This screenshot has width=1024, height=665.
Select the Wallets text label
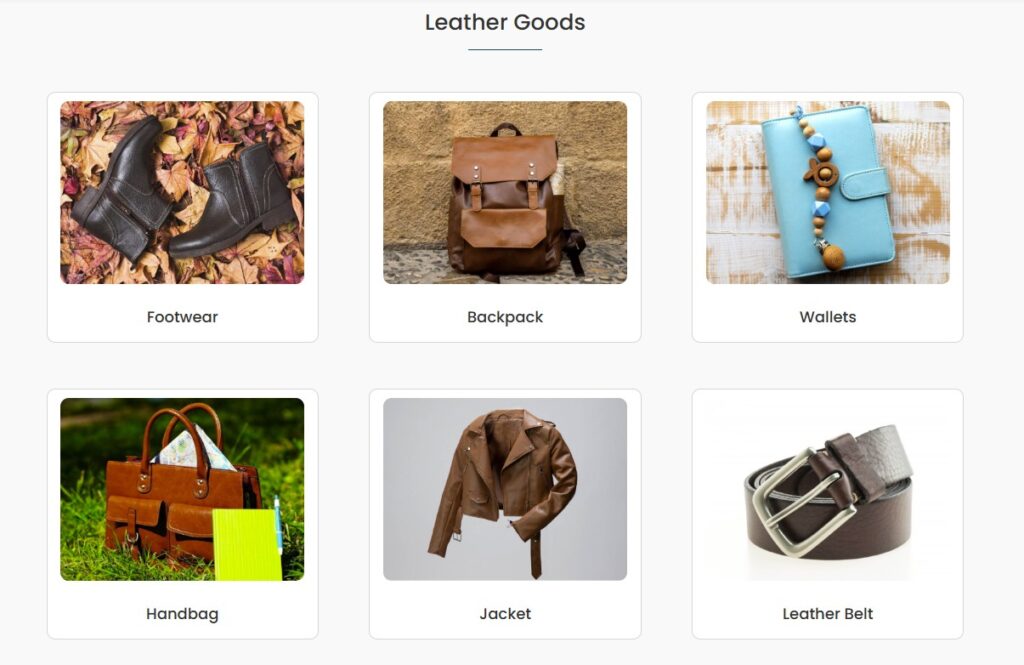coord(827,317)
